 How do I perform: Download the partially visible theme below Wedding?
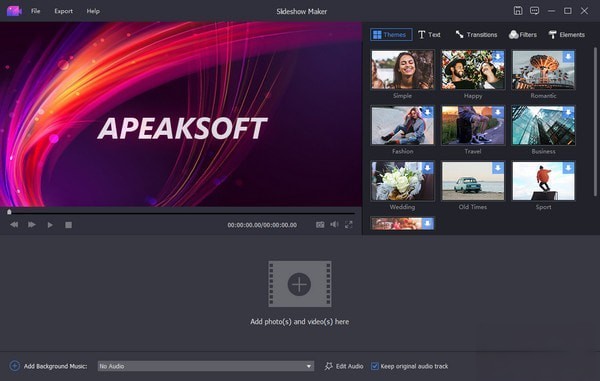(x=427, y=223)
